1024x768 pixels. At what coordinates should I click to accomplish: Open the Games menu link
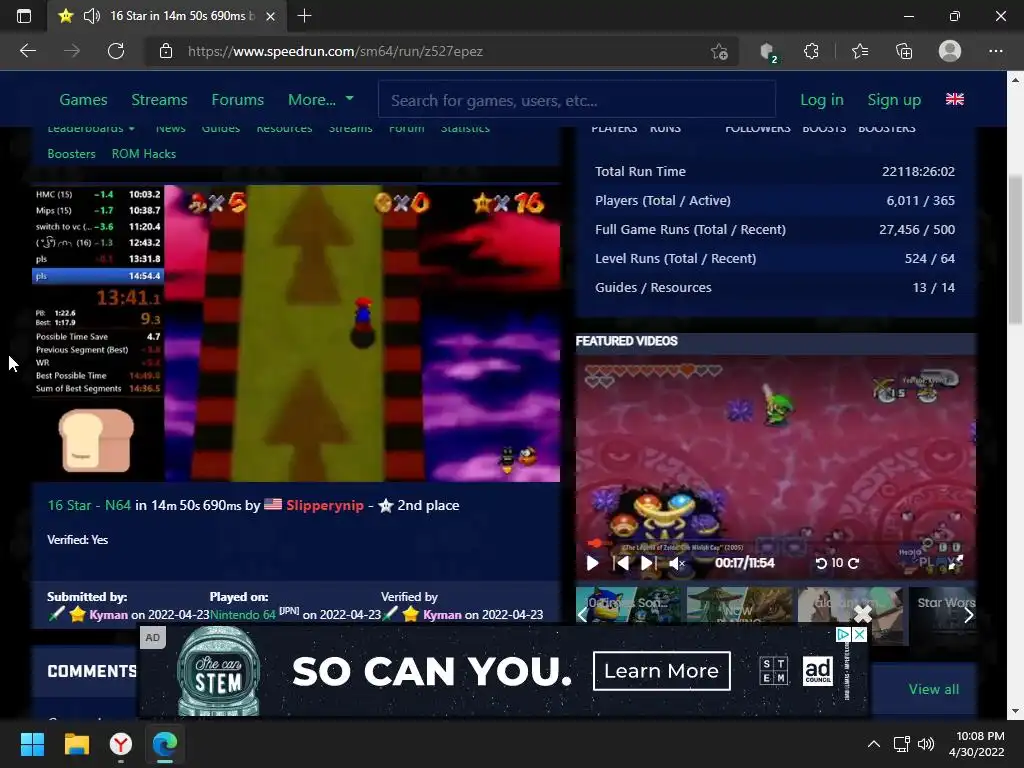click(83, 99)
